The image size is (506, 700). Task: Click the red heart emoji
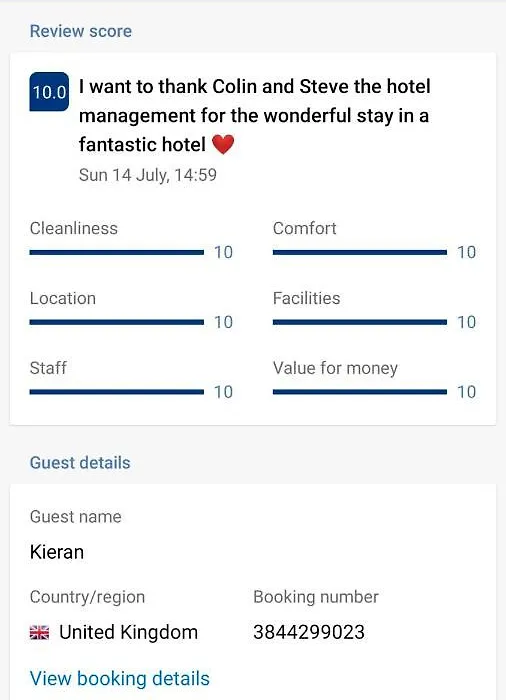[x=223, y=145]
